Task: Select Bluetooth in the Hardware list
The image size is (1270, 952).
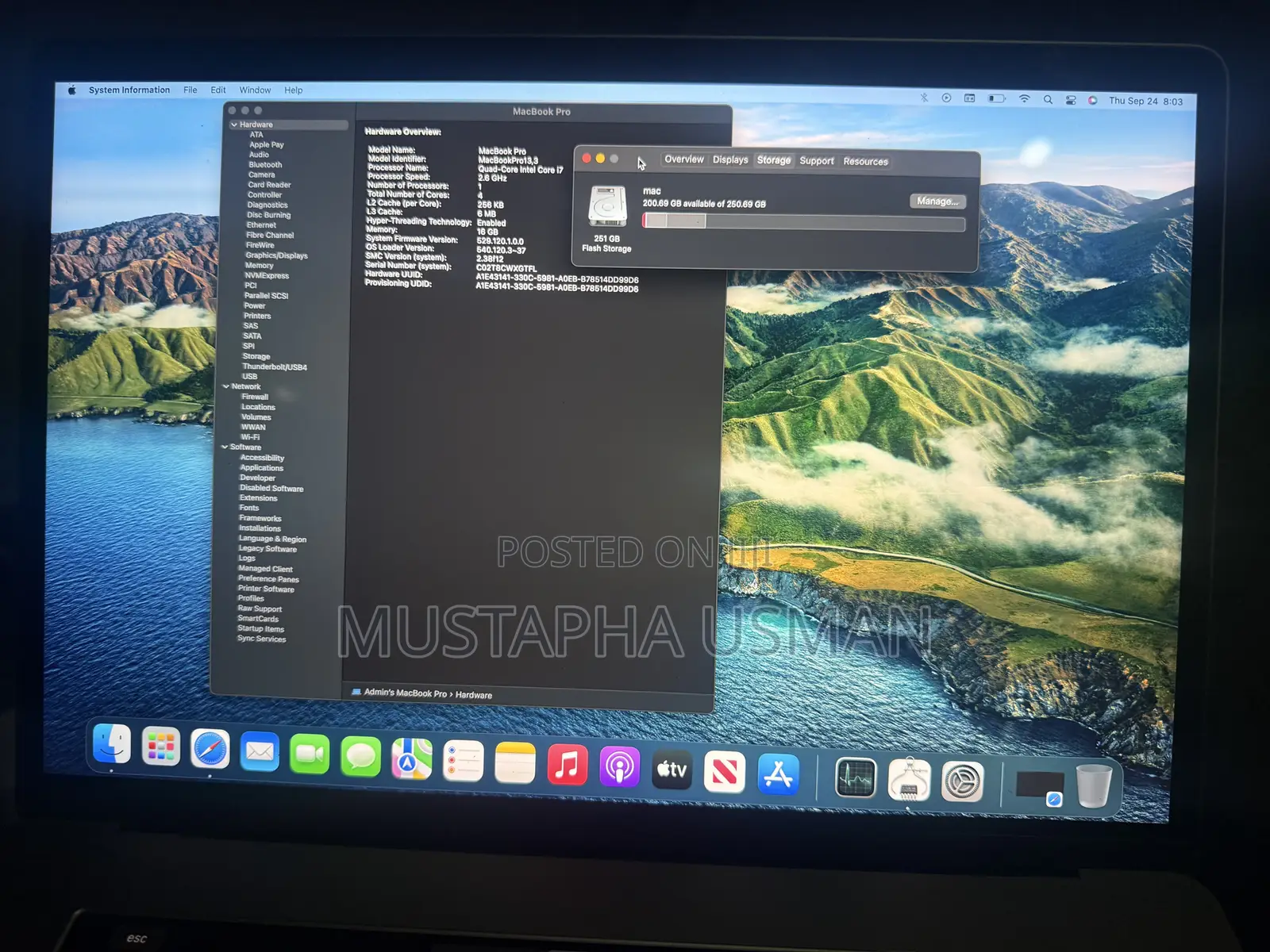Action: coord(265,165)
